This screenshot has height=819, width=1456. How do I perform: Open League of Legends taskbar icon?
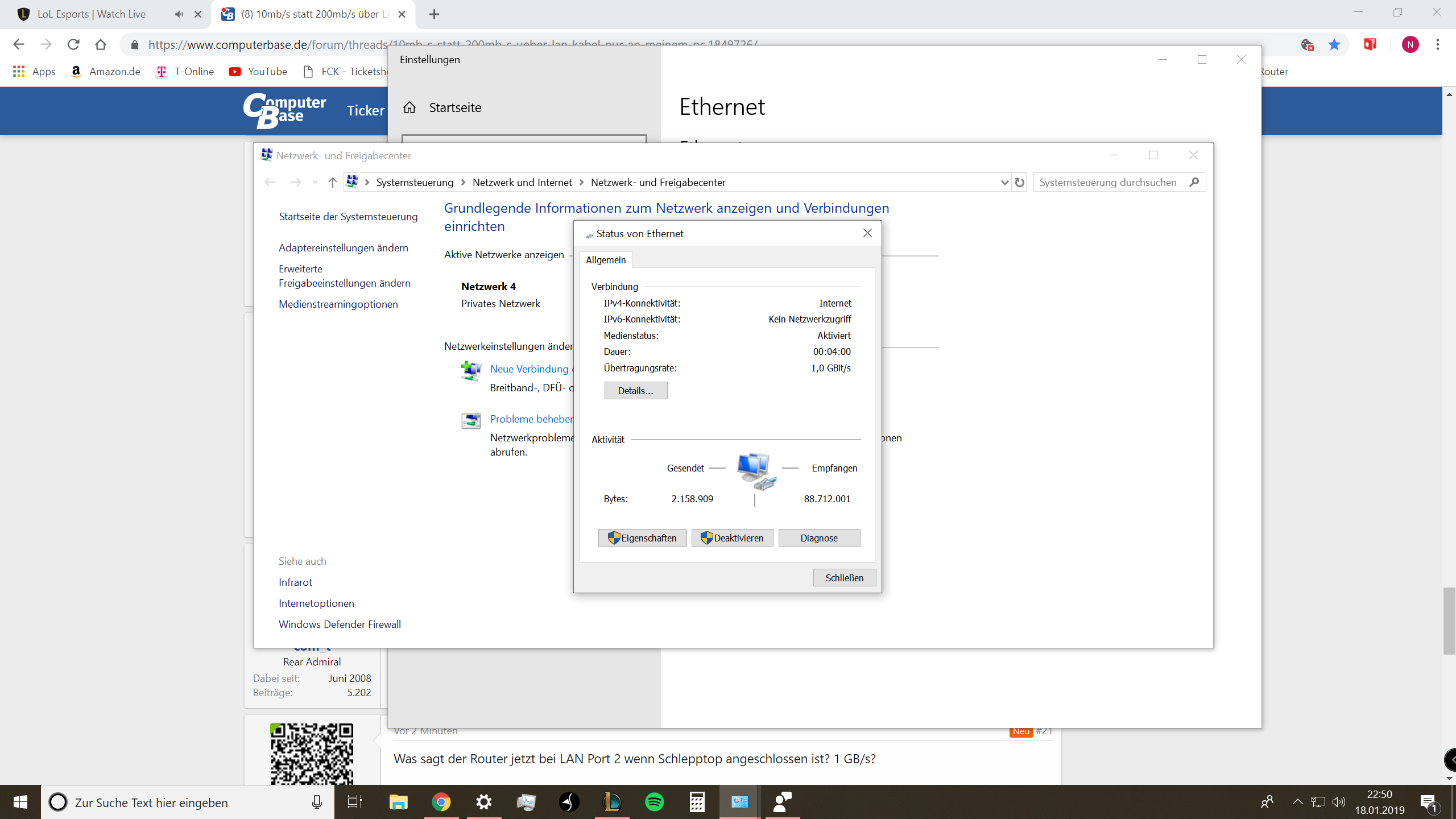click(611, 802)
